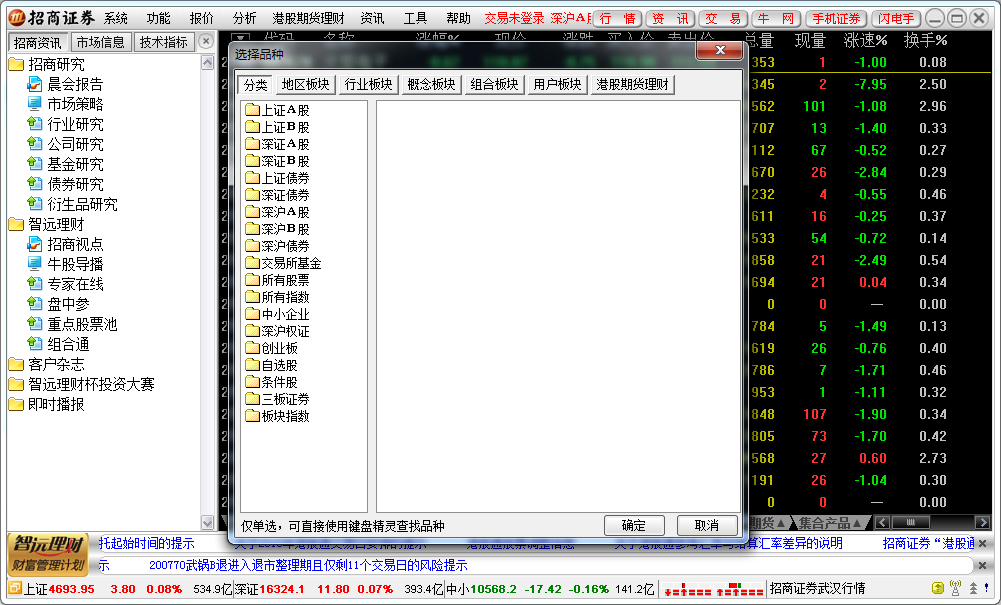Screen dimensions: 1001x605
Task: Switch to 港股期货理财 tab in dialog
Action: (633, 84)
